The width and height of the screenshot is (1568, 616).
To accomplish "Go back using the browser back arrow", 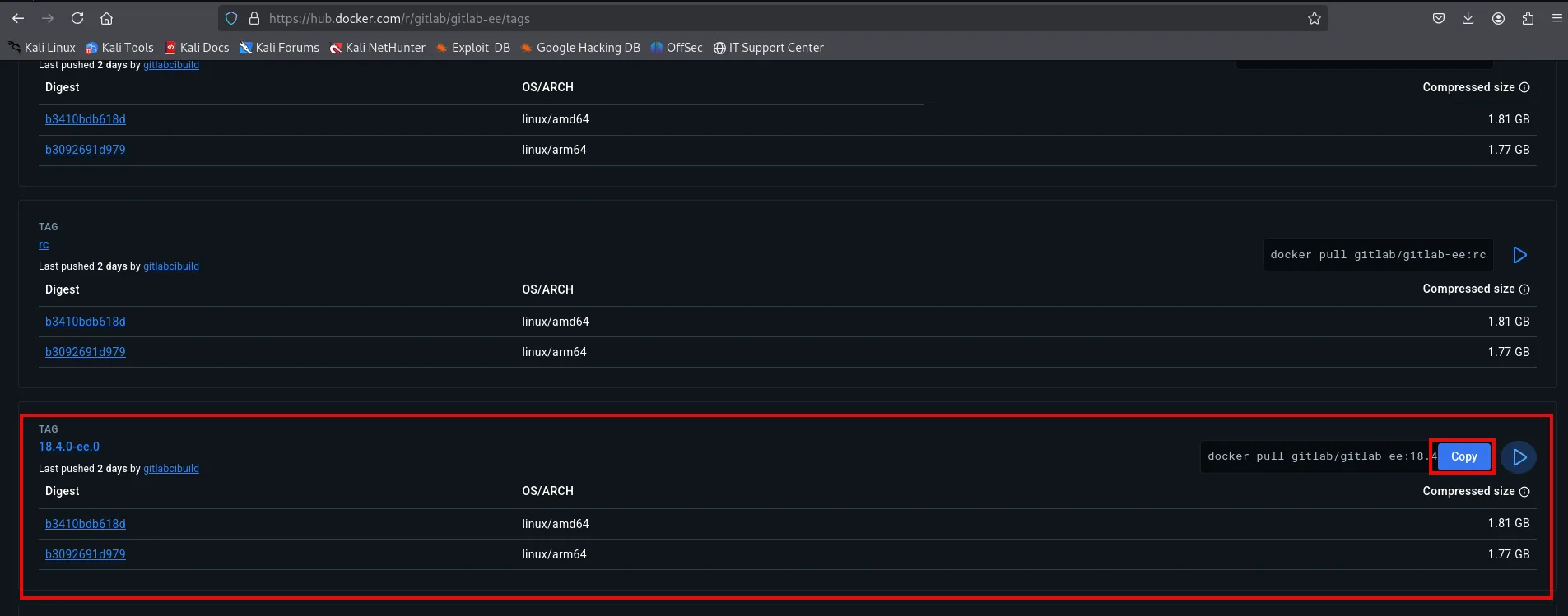I will (x=18, y=18).
